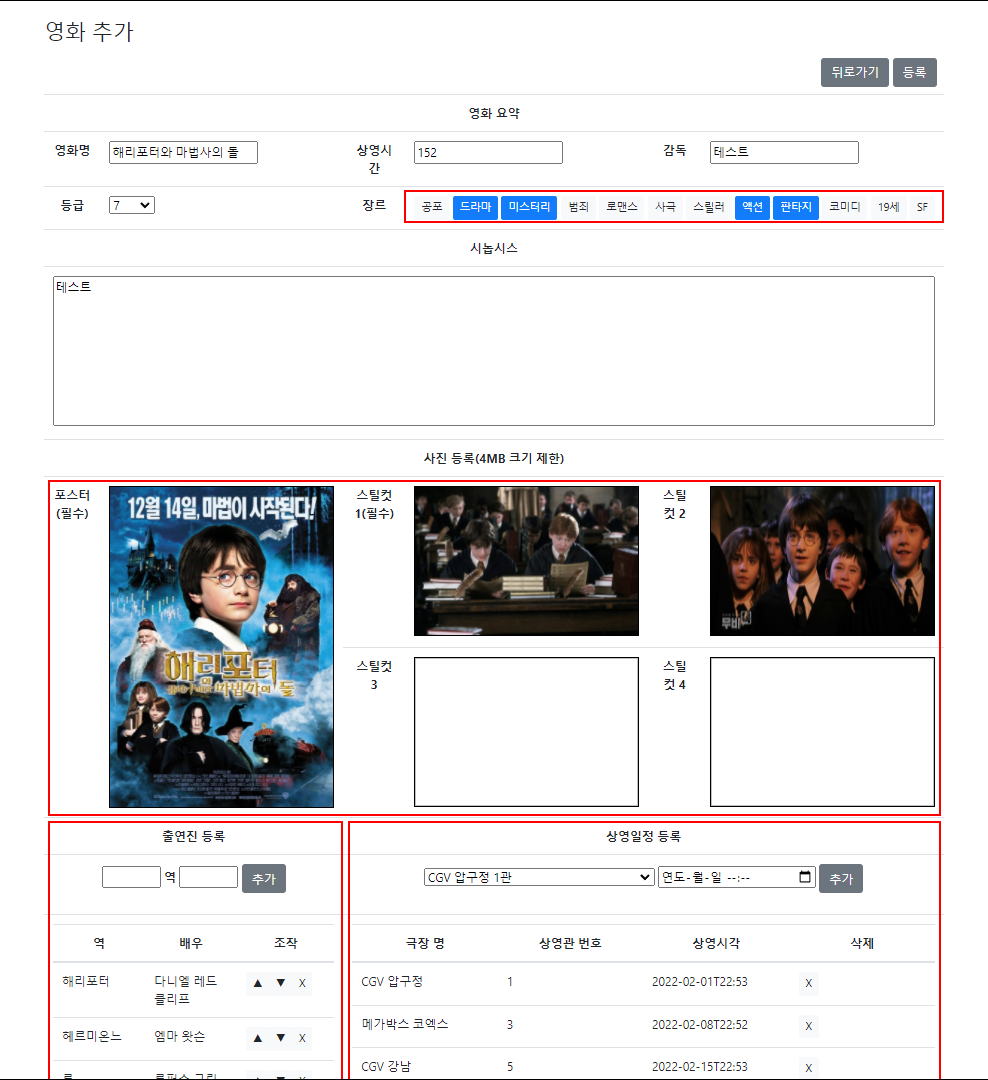
Task: Click the 메가박스 코엑스 theater name
Action: (405, 1024)
